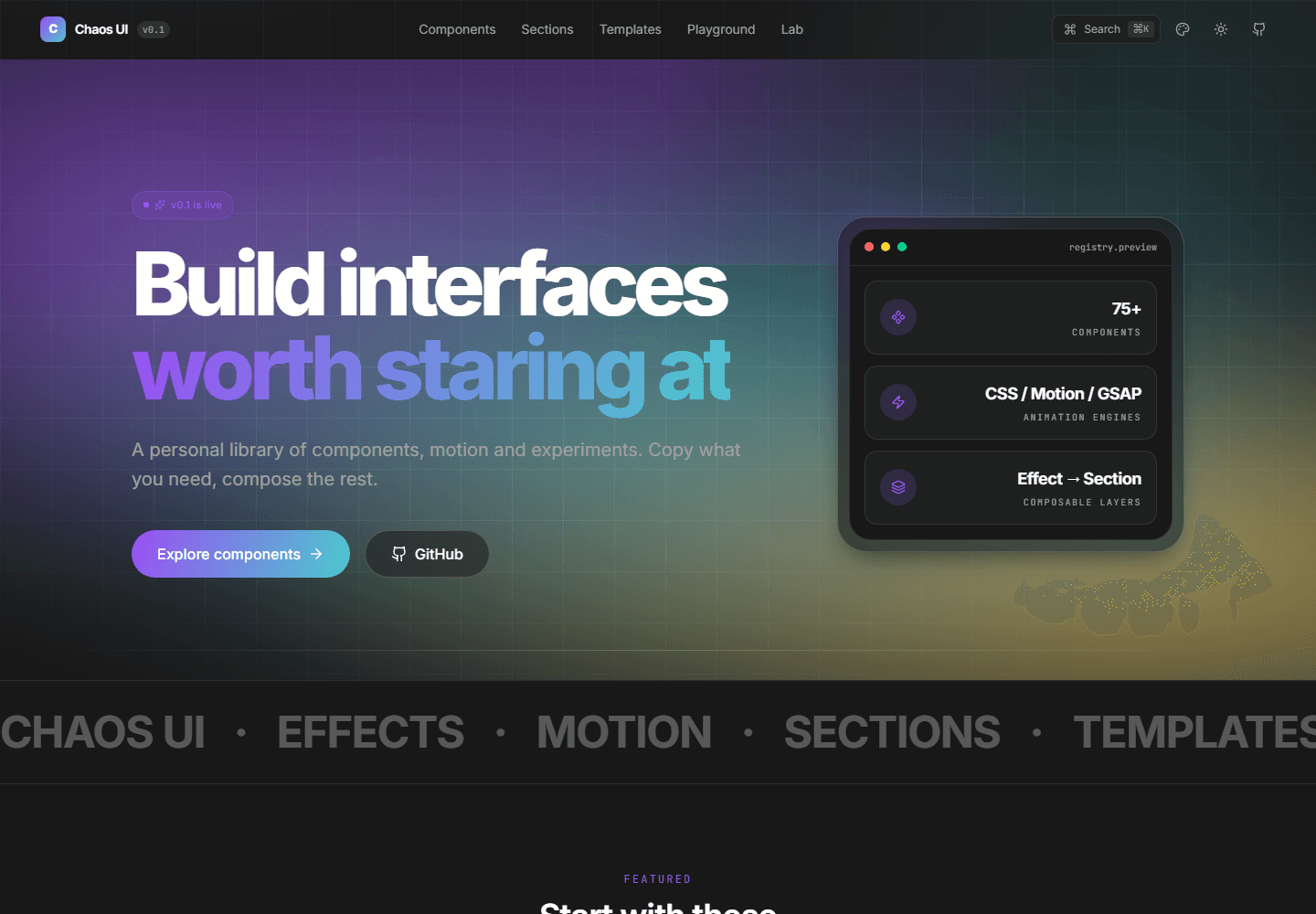The image size is (1316, 914).
Task: Click EFFECTS in marquee strip
Action: [371, 732]
